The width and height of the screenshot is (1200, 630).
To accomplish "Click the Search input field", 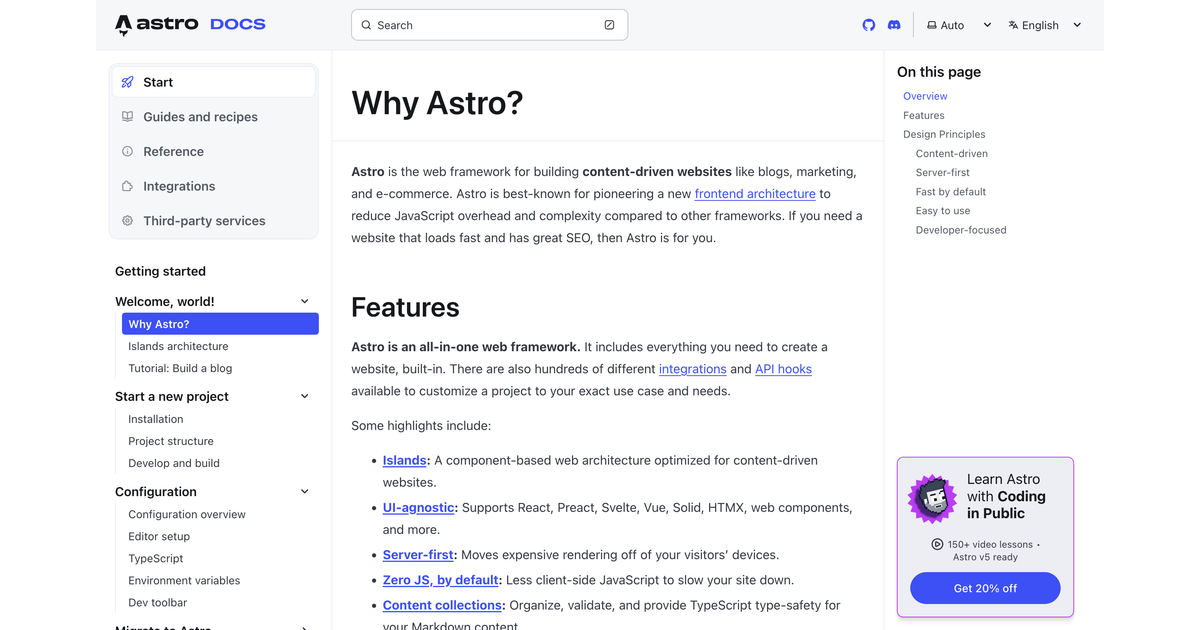I will 490,25.
